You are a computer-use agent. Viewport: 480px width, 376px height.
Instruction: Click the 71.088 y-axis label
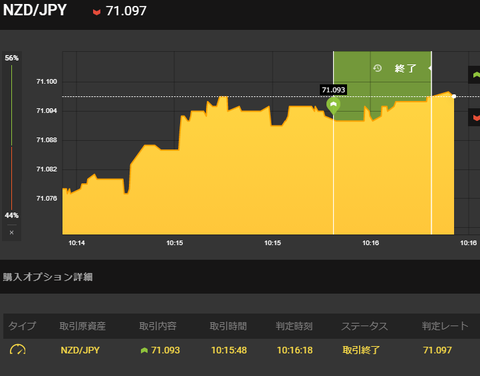click(x=47, y=140)
